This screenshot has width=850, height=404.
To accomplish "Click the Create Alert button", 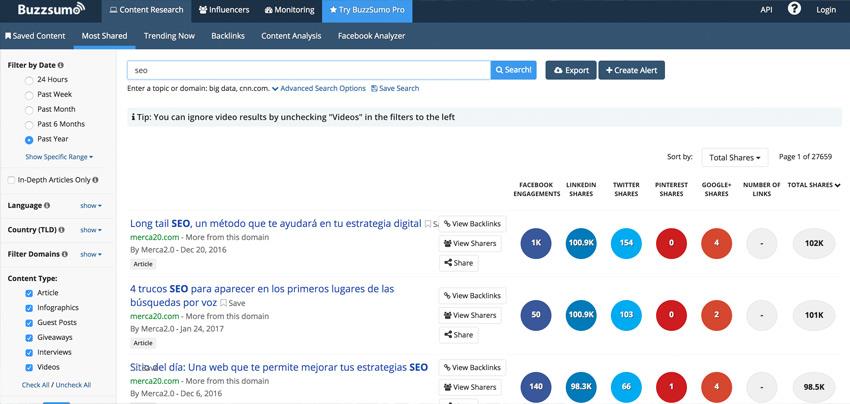I will (632, 70).
